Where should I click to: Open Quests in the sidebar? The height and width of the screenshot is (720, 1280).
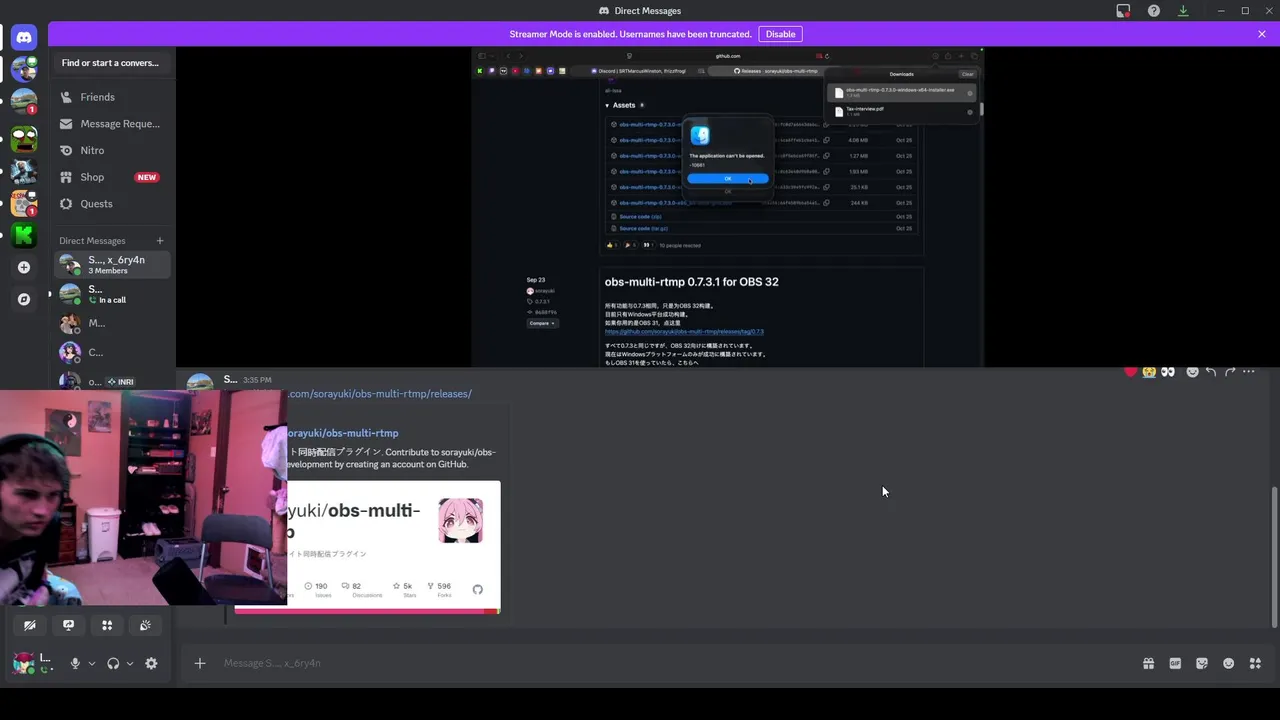click(111, 204)
